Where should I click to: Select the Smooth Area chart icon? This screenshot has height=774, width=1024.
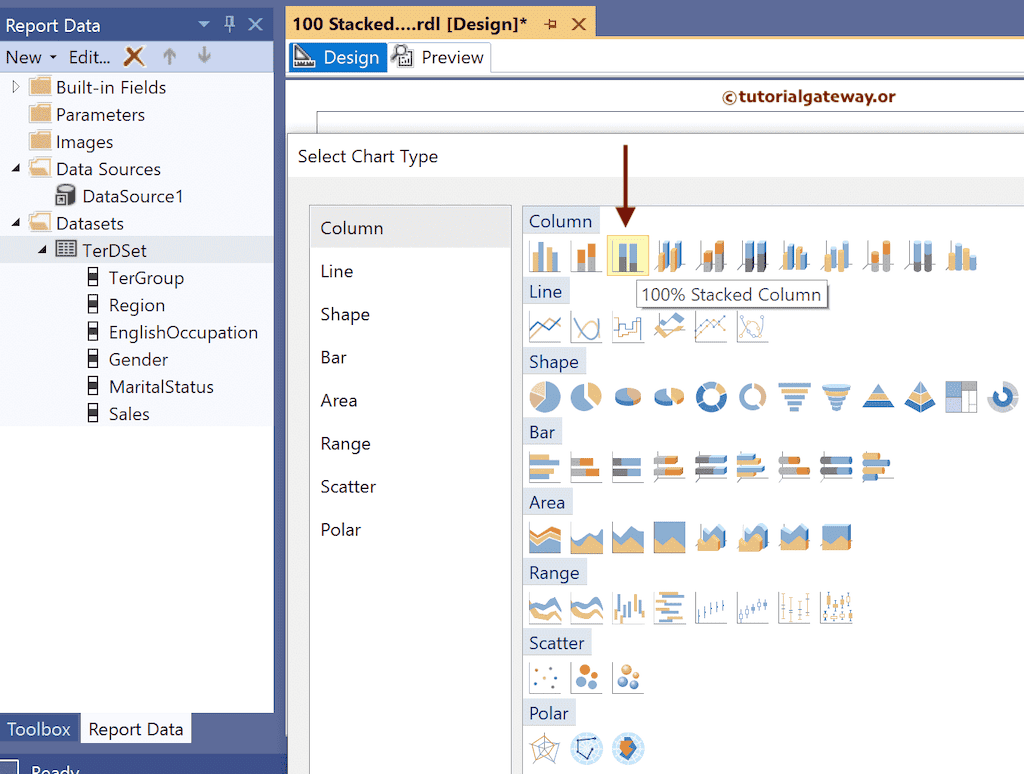tap(586, 537)
